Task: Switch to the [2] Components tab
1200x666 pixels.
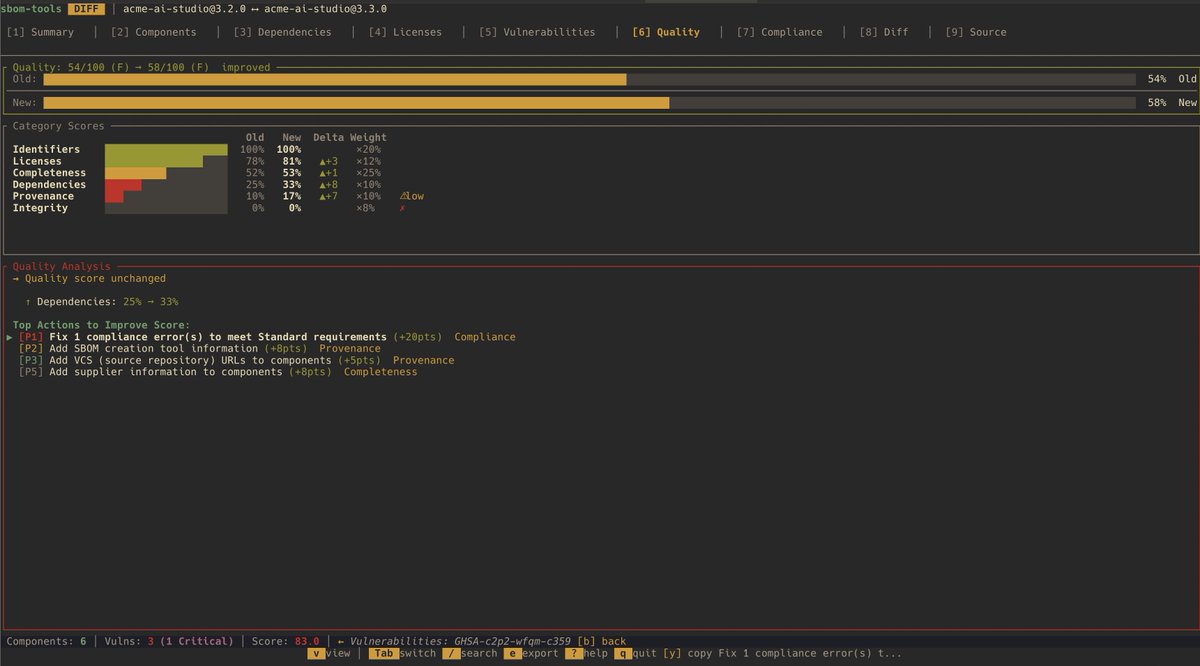Action: 153,32
